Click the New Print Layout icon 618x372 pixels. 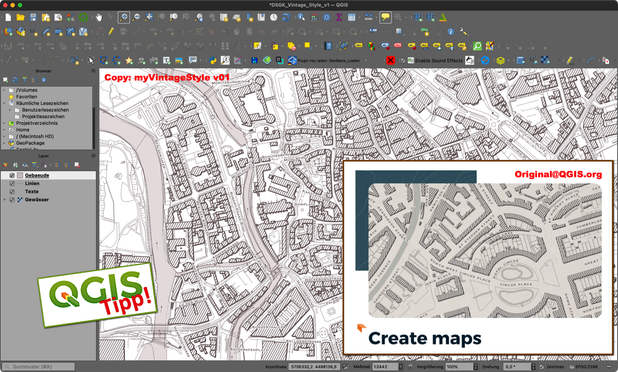point(46,17)
